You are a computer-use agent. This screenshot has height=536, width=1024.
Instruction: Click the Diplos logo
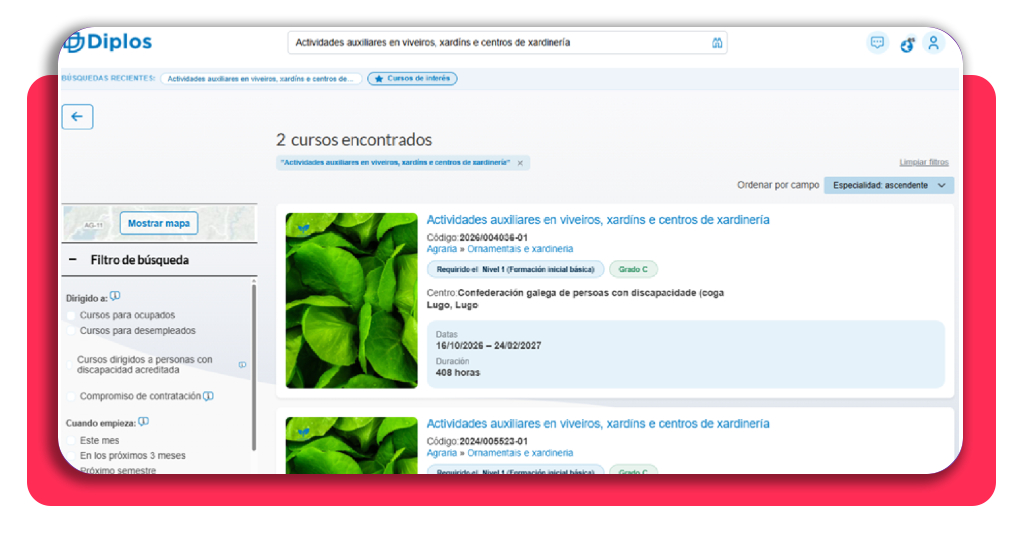click(108, 42)
